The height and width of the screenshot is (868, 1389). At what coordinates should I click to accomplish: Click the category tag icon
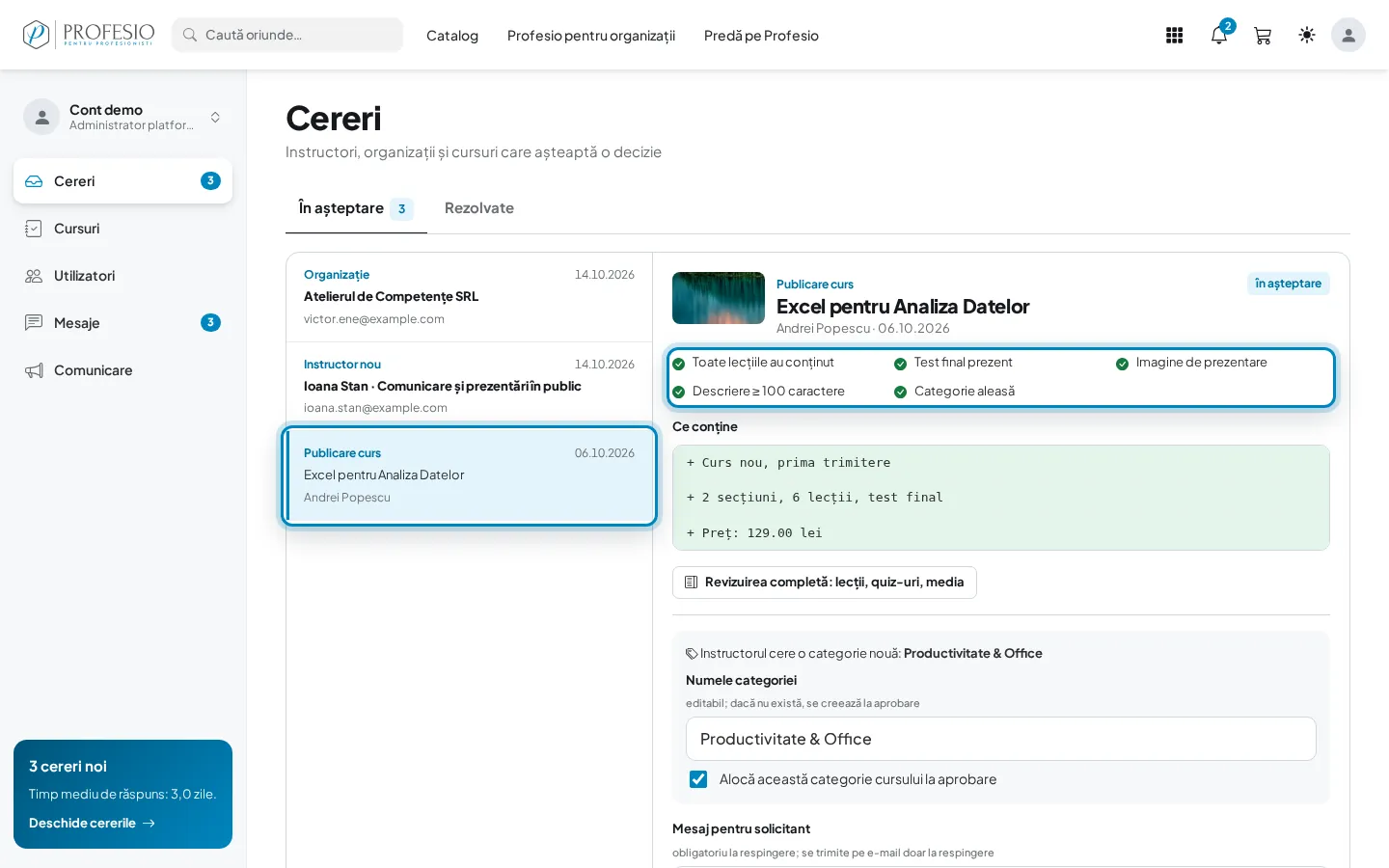click(692, 654)
